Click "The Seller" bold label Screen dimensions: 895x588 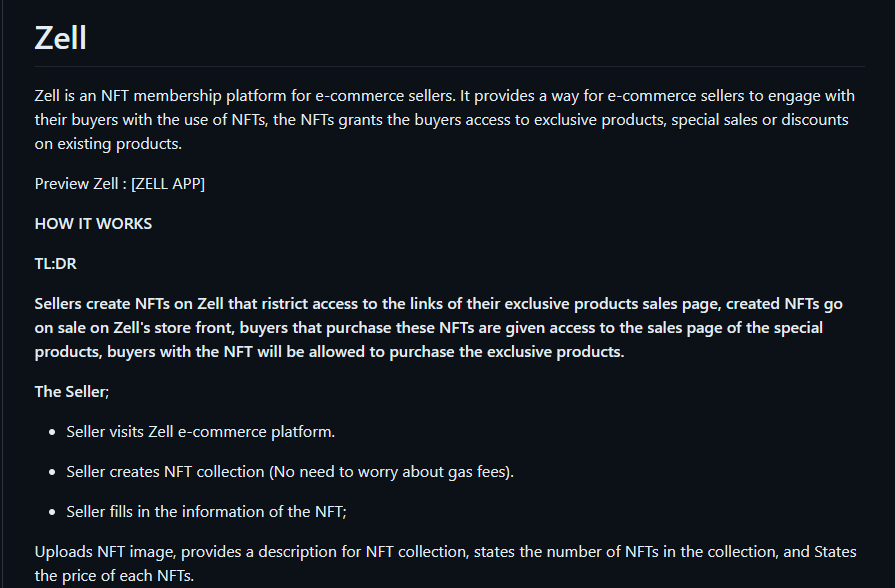point(70,392)
